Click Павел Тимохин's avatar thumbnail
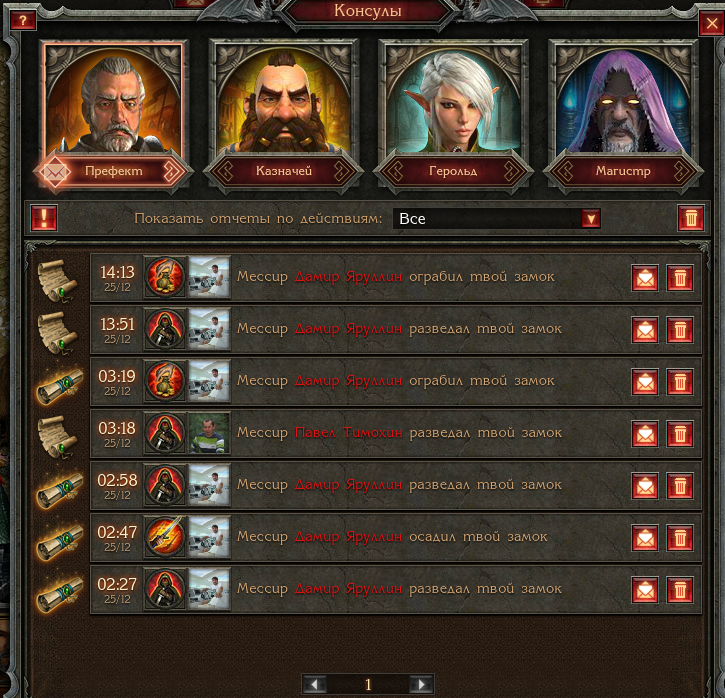This screenshot has height=698, width=725. [x=209, y=433]
